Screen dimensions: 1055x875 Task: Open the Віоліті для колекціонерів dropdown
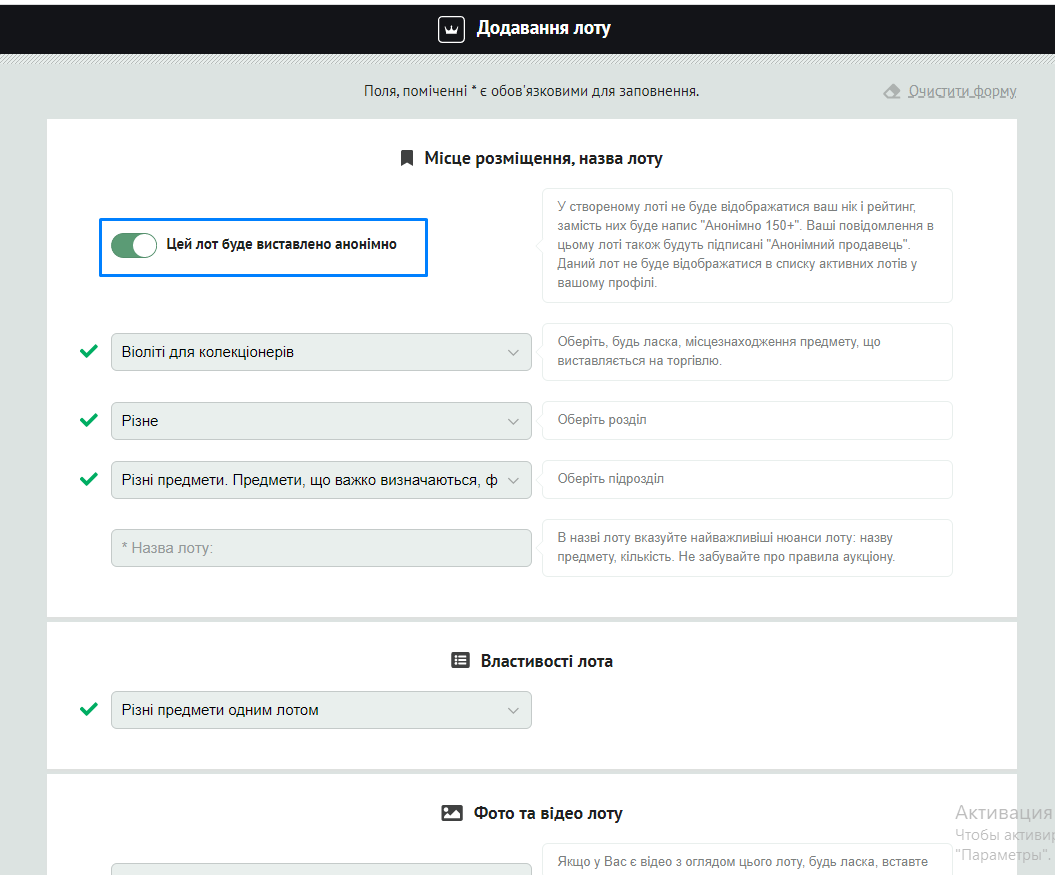321,352
